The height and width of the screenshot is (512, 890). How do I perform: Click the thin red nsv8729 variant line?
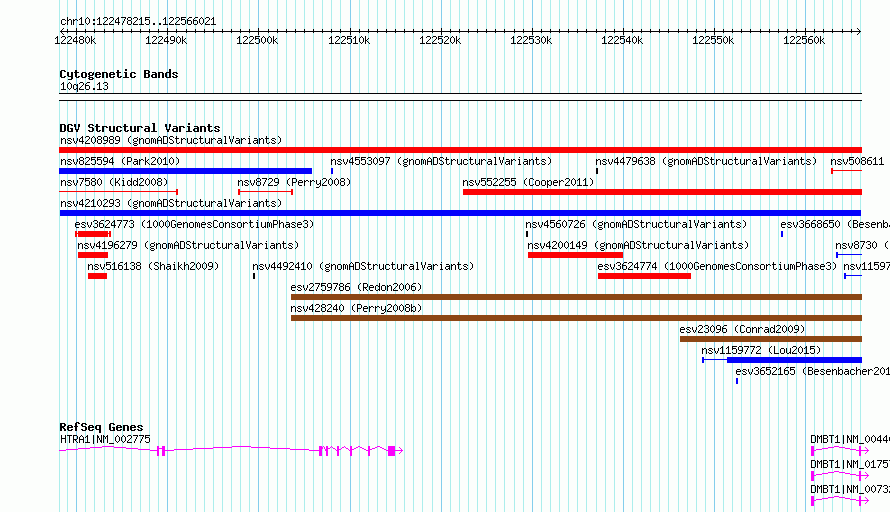pos(265,192)
